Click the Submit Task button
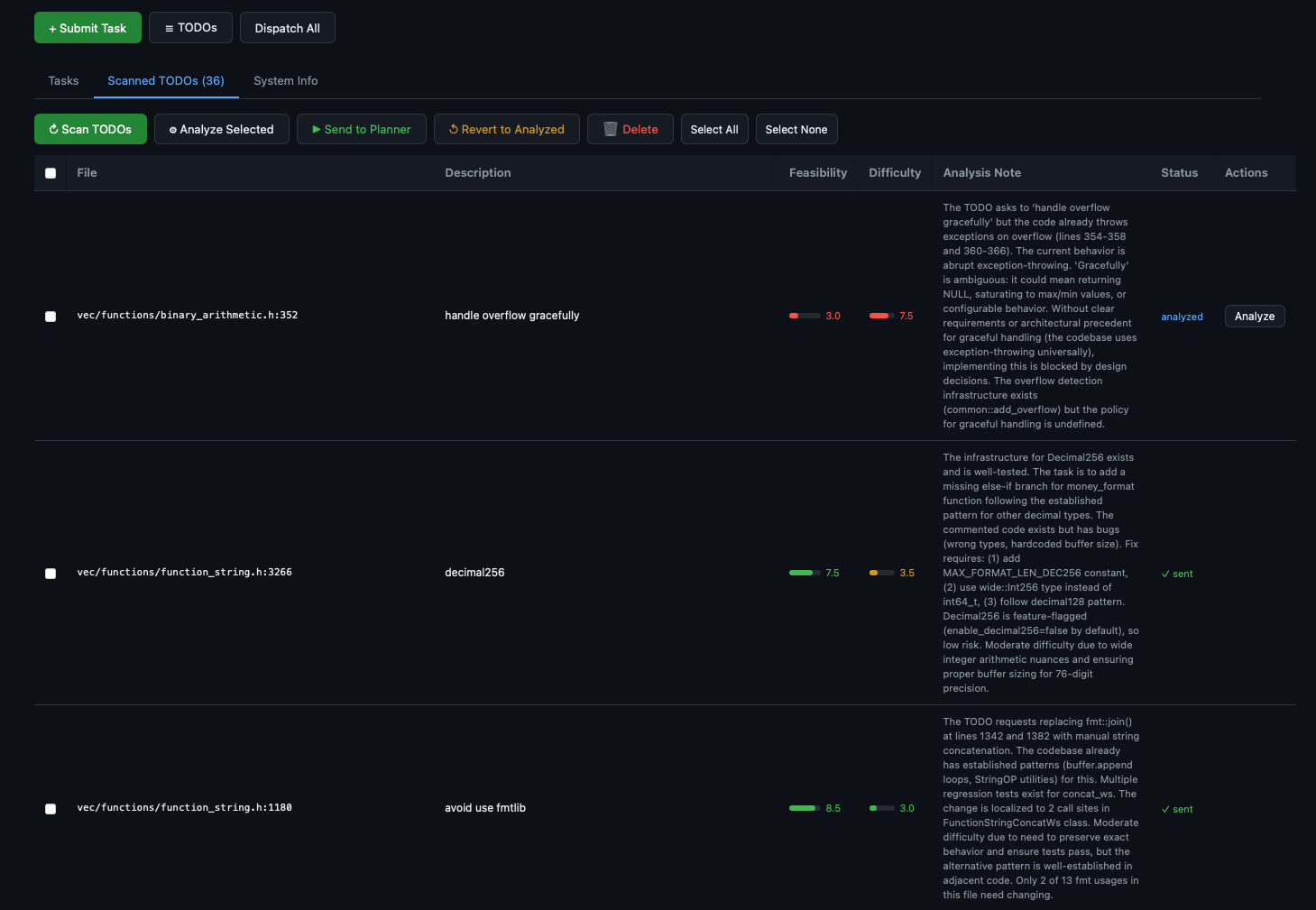The height and width of the screenshot is (910, 1316). 87,28
